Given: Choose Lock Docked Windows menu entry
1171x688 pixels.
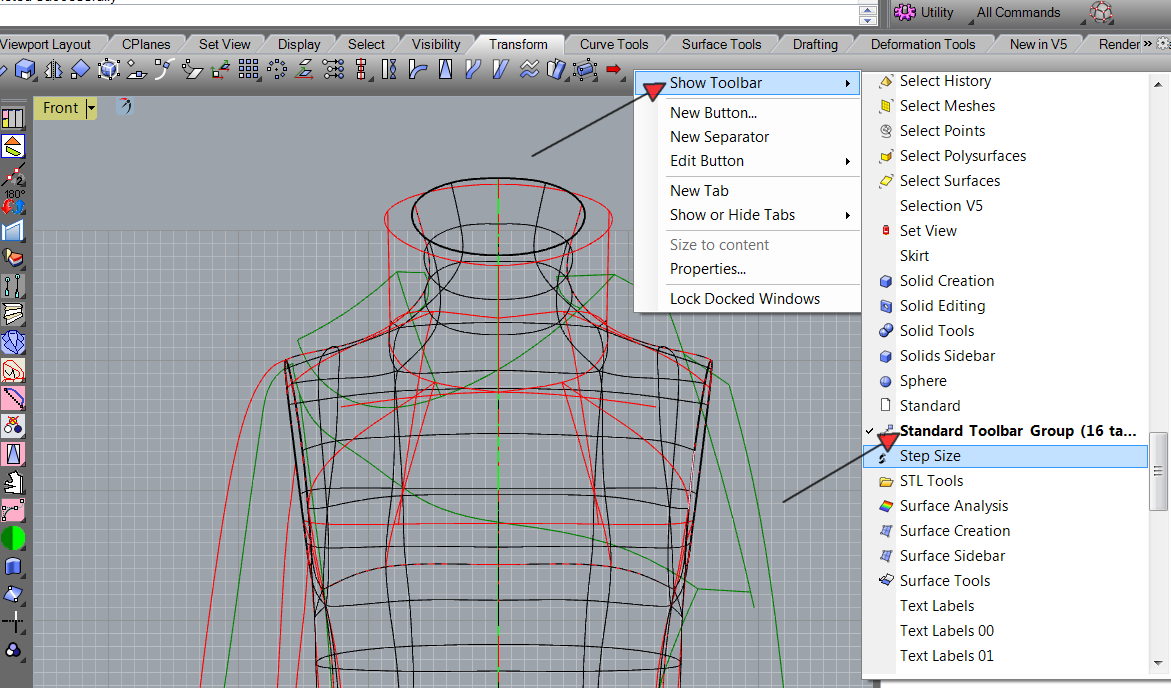Looking at the screenshot, I should coord(745,299).
